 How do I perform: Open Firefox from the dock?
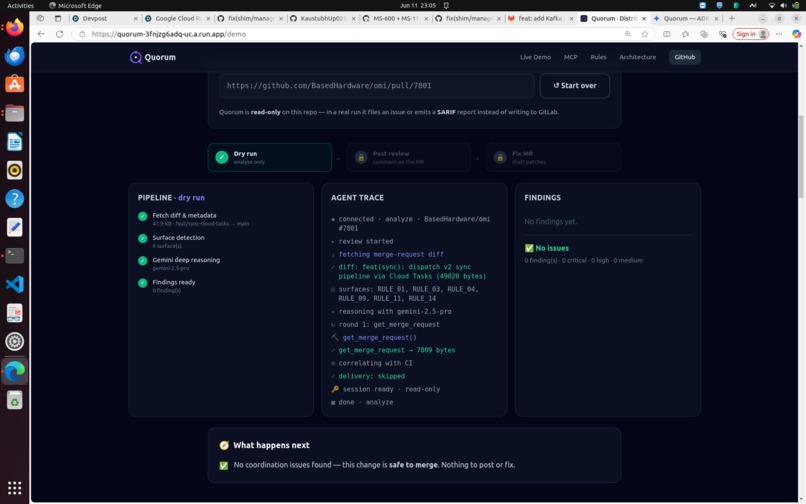pyautogui.click(x=14, y=27)
